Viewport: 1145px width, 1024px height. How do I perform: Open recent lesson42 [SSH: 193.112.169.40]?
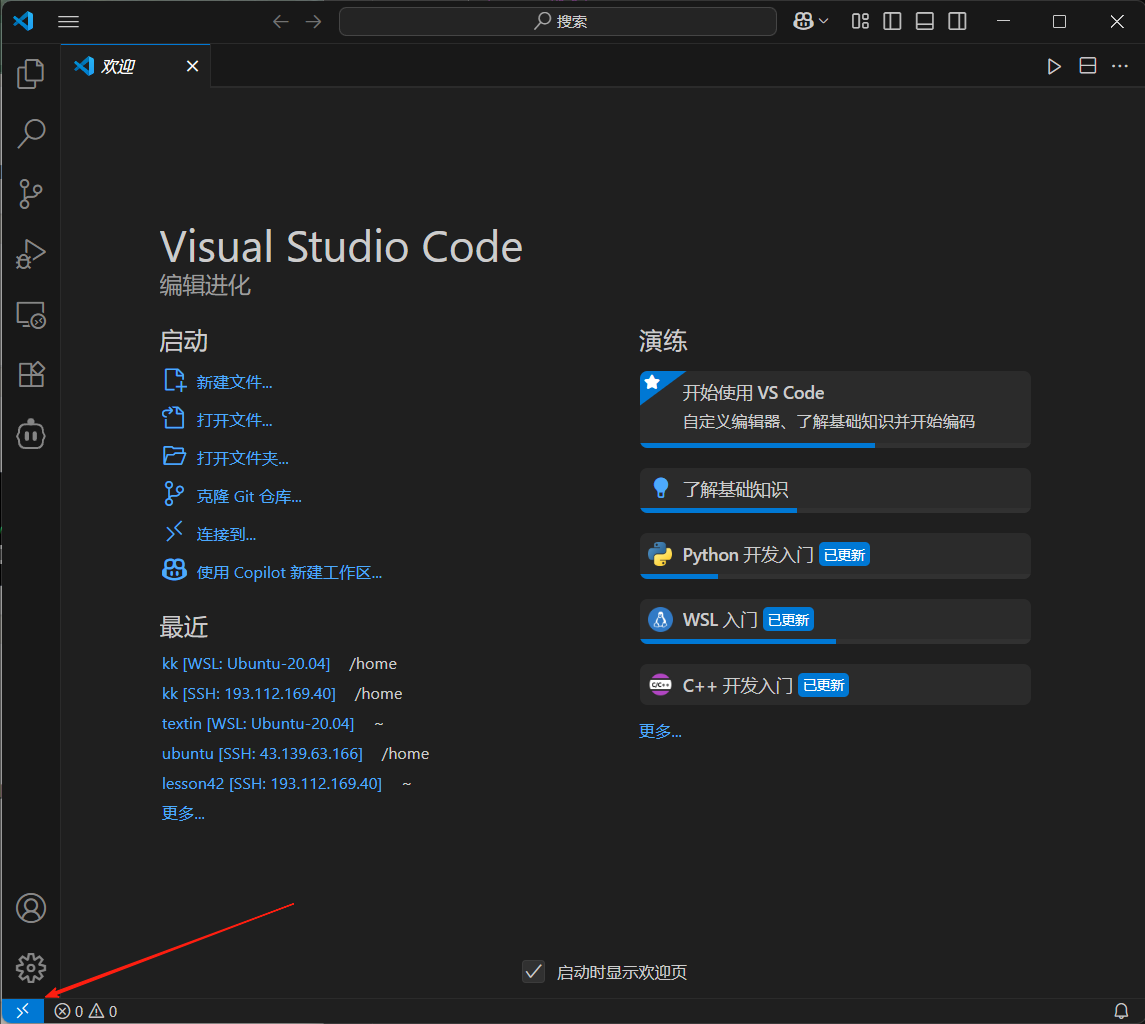pos(272,783)
